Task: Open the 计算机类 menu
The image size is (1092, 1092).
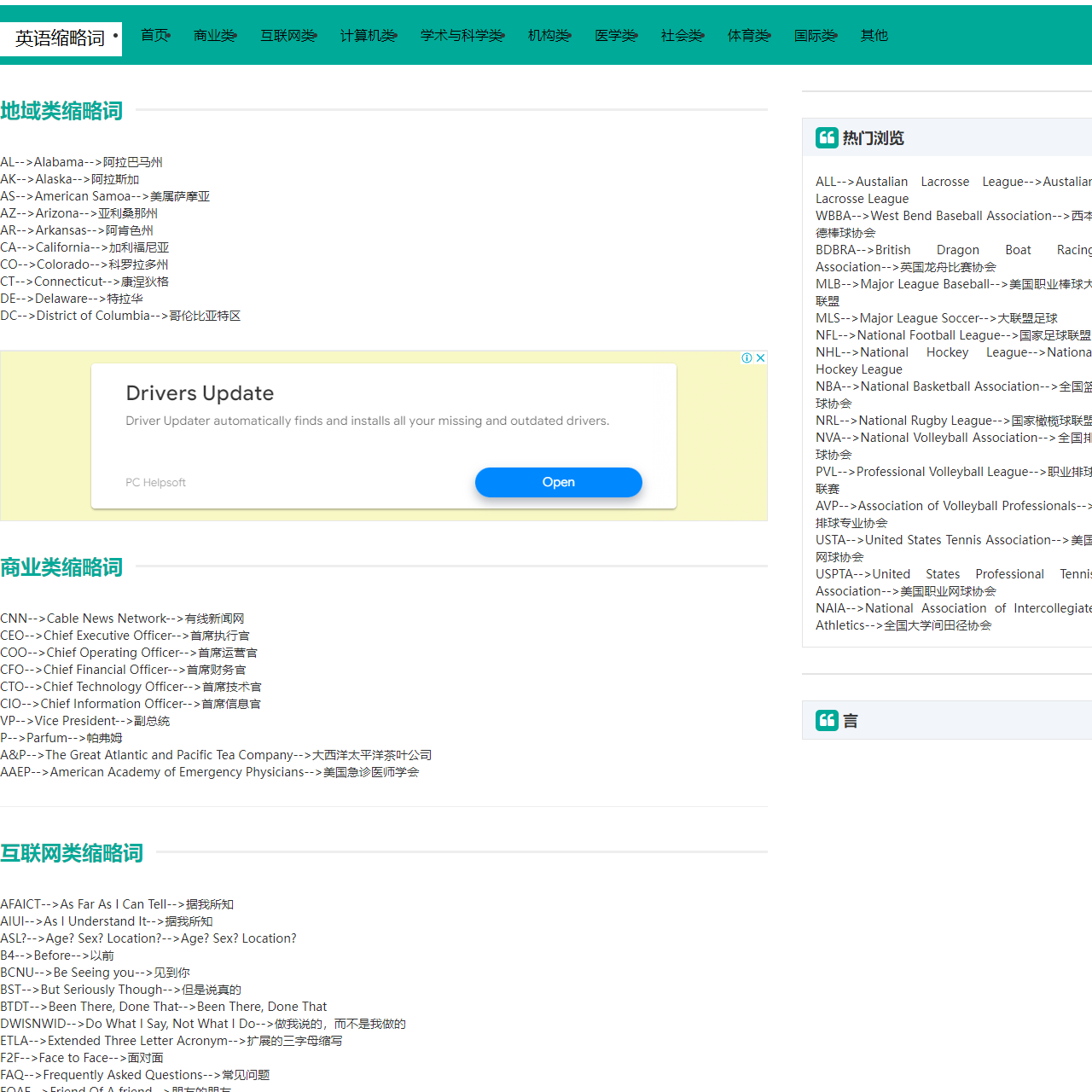Action: pos(369,35)
